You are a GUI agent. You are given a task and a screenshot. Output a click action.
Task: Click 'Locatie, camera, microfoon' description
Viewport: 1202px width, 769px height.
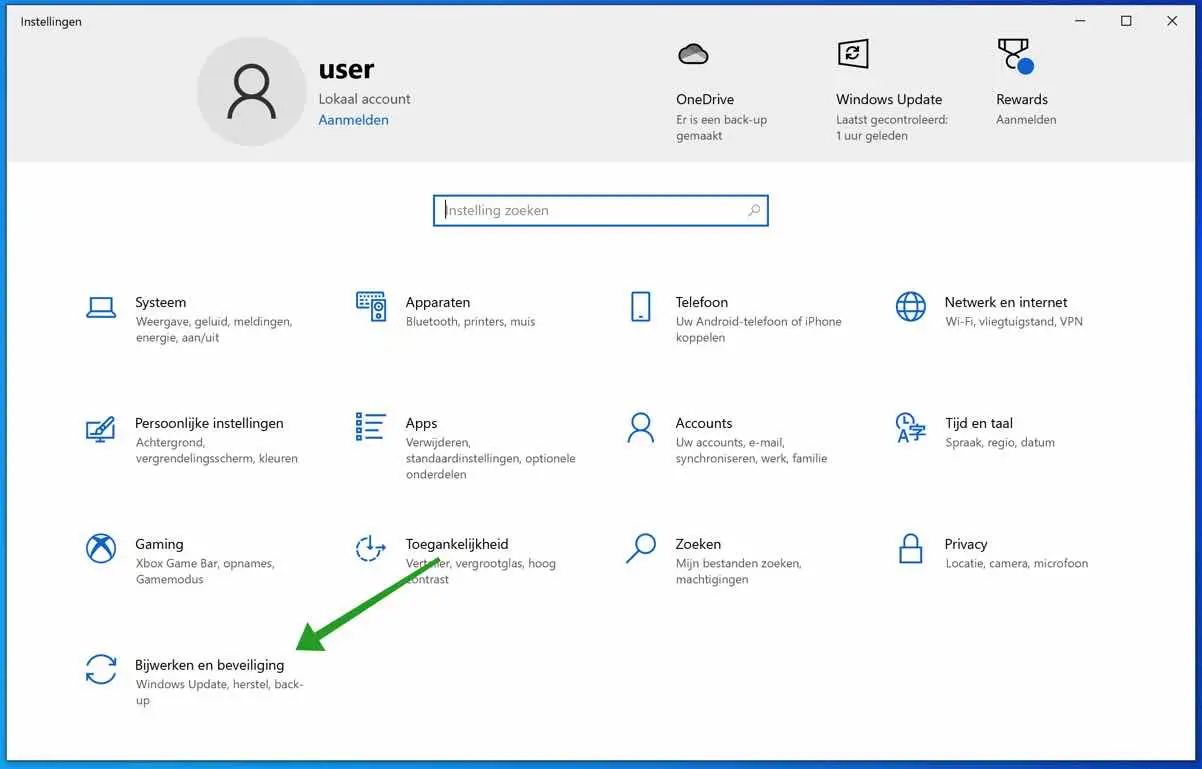(1016, 564)
